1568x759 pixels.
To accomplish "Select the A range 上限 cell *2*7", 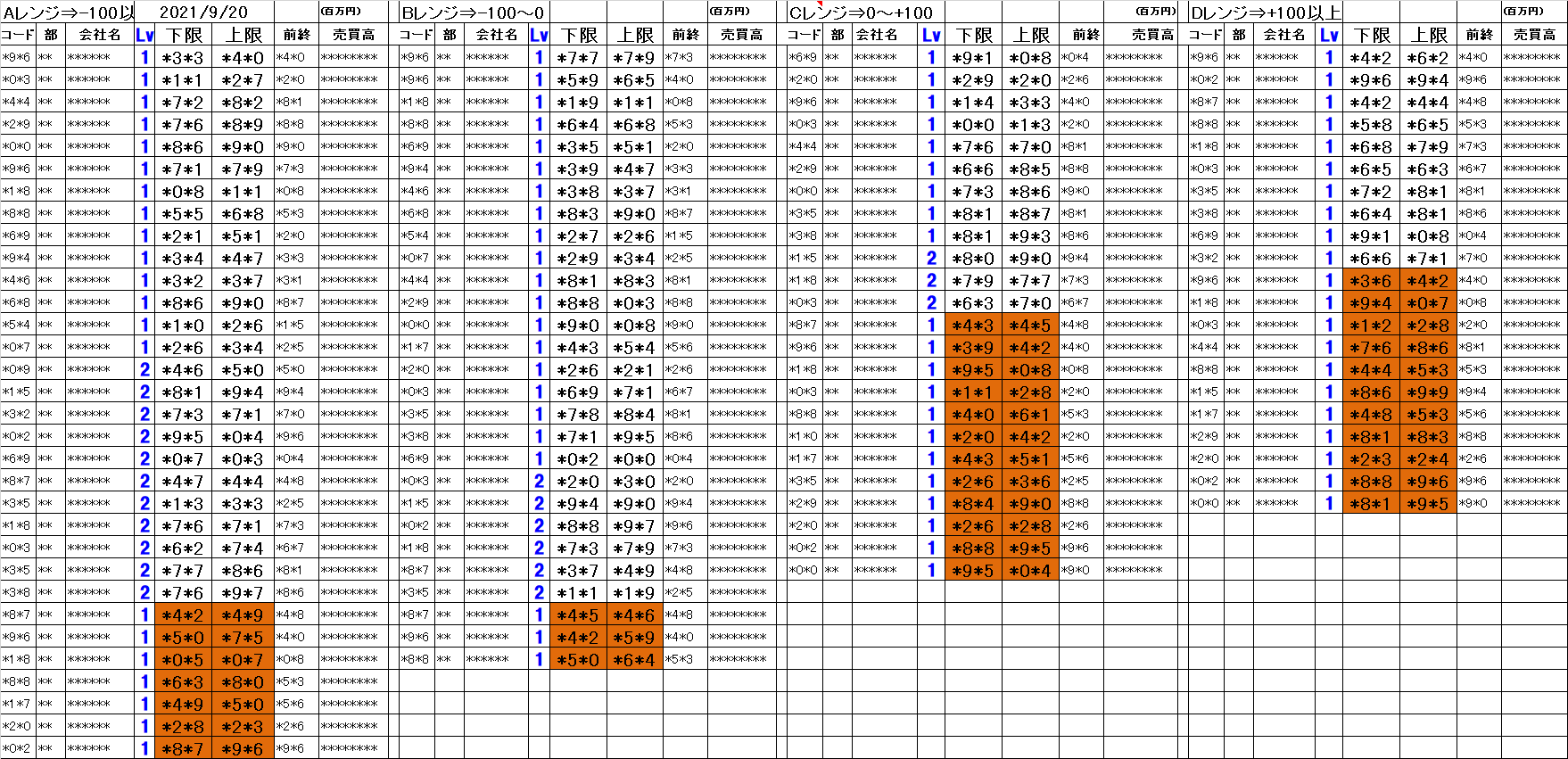I will click(x=243, y=79).
